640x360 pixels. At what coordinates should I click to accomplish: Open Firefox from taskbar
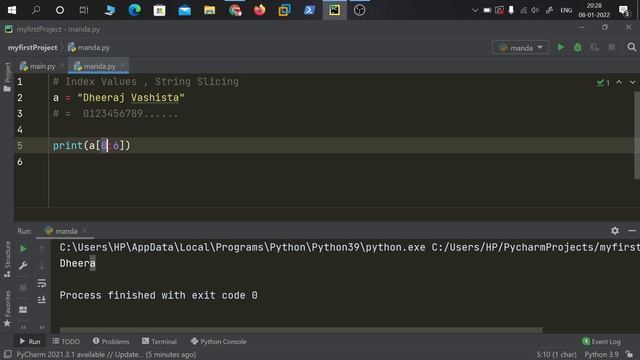(x=260, y=10)
